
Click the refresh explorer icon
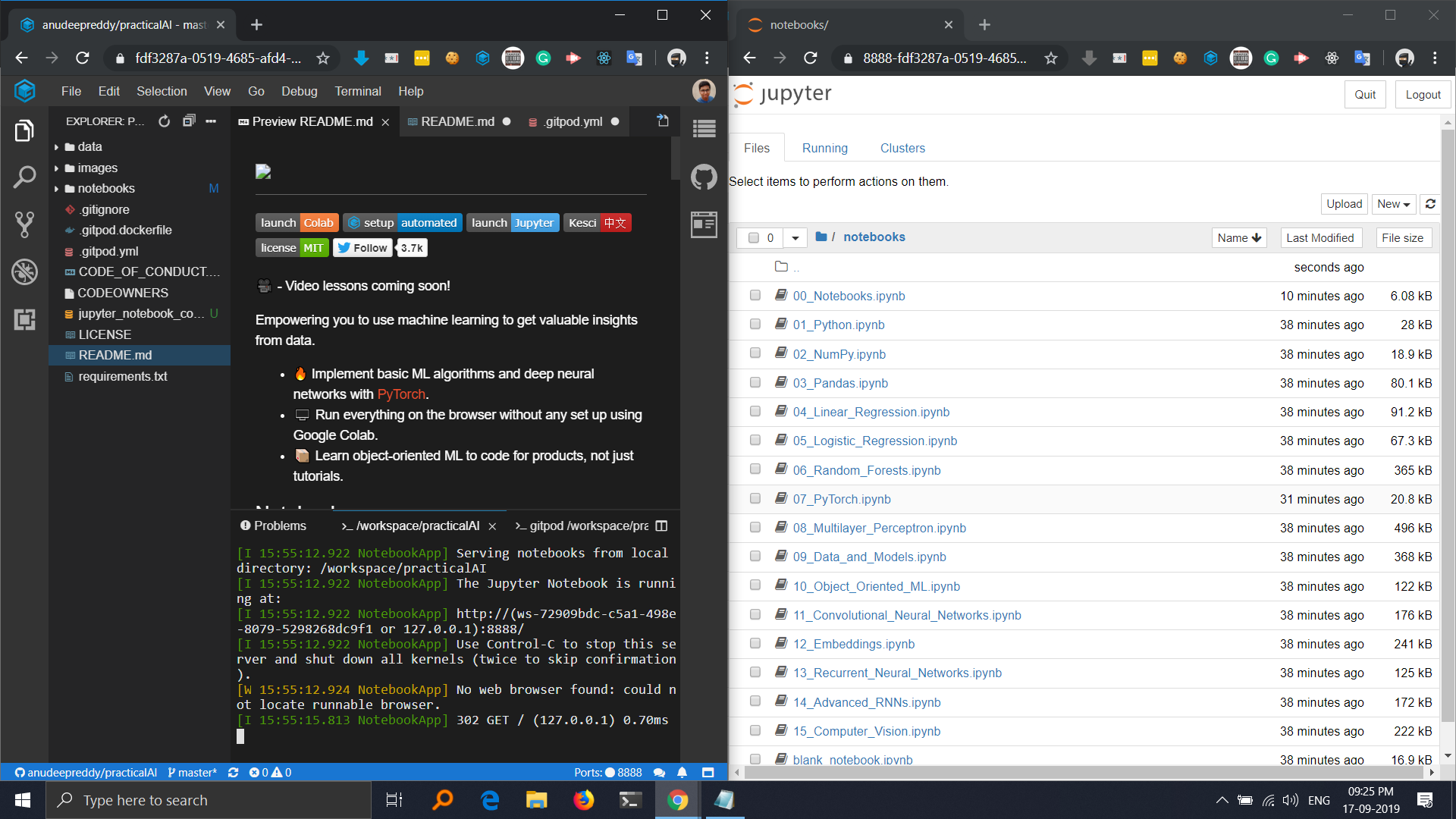164,121
